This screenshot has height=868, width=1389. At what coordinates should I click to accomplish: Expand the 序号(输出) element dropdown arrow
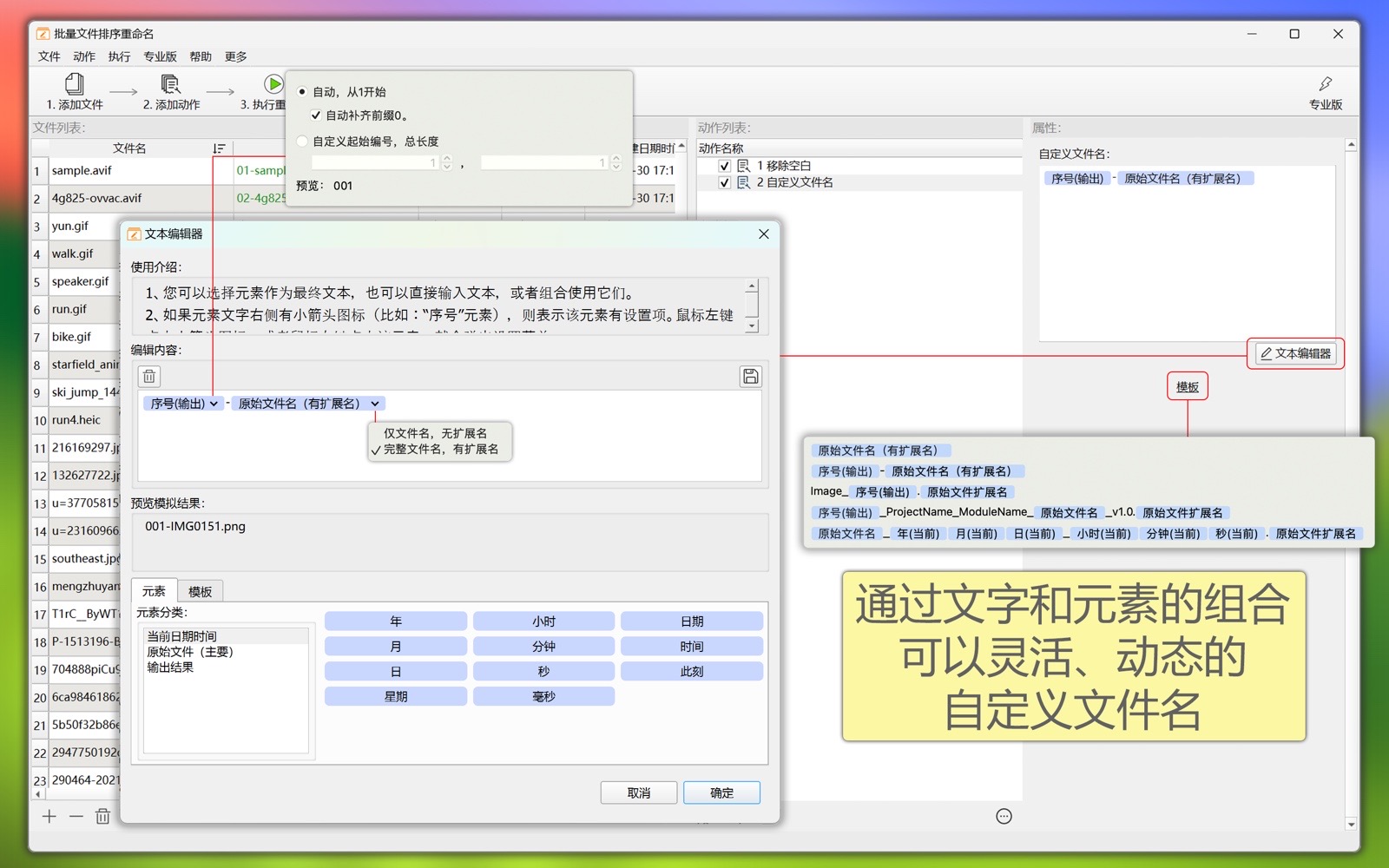tap(214, 404)
